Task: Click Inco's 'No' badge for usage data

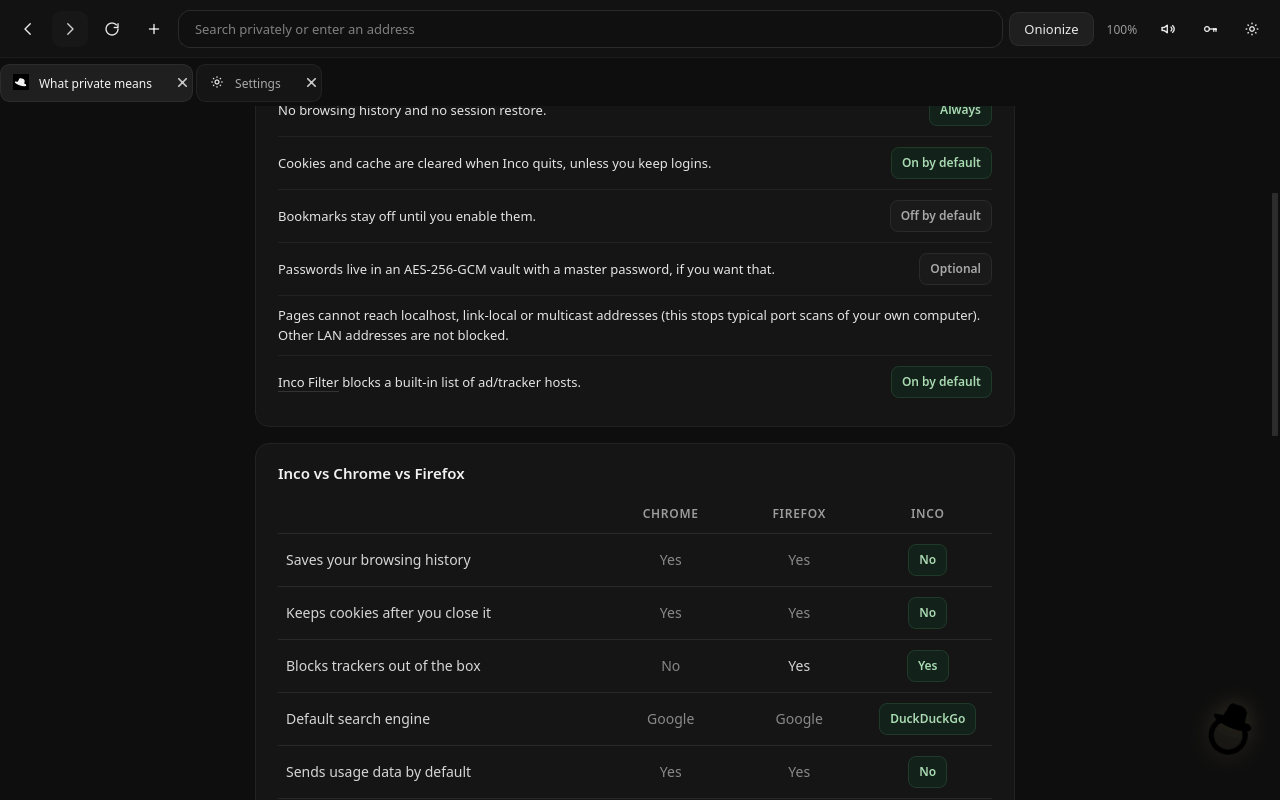Action: point(927,772)
